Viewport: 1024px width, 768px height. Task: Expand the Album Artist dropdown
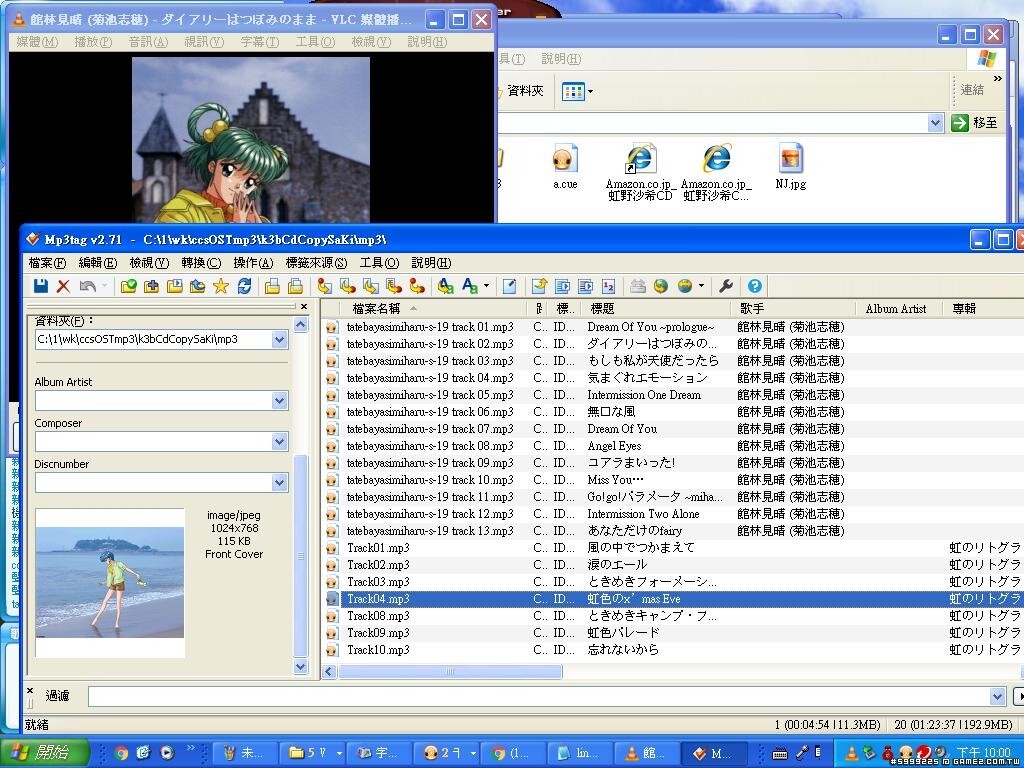[x=279, y=400]
